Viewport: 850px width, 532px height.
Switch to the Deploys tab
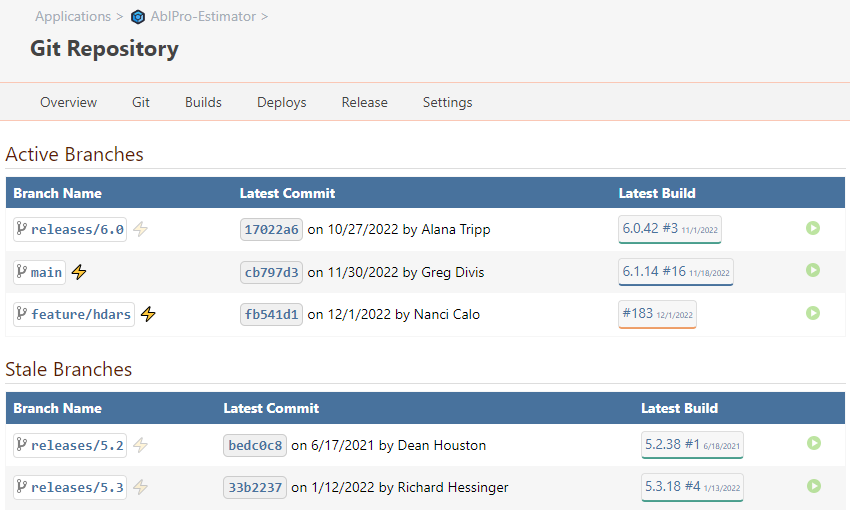pyautogui.click(x=281, y=102)
